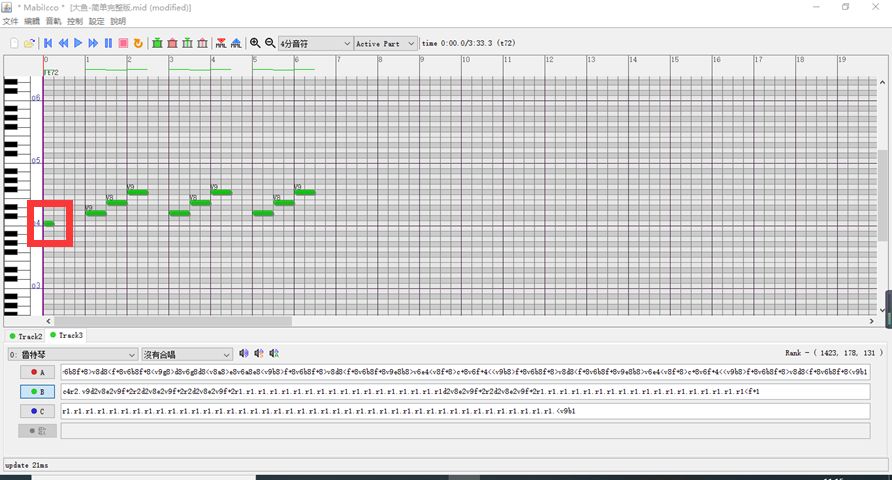The width and height of the screenshot is (892, 480).
Task: Click measure 19 on the timeline ruler
Action: [x=842, y=60]
